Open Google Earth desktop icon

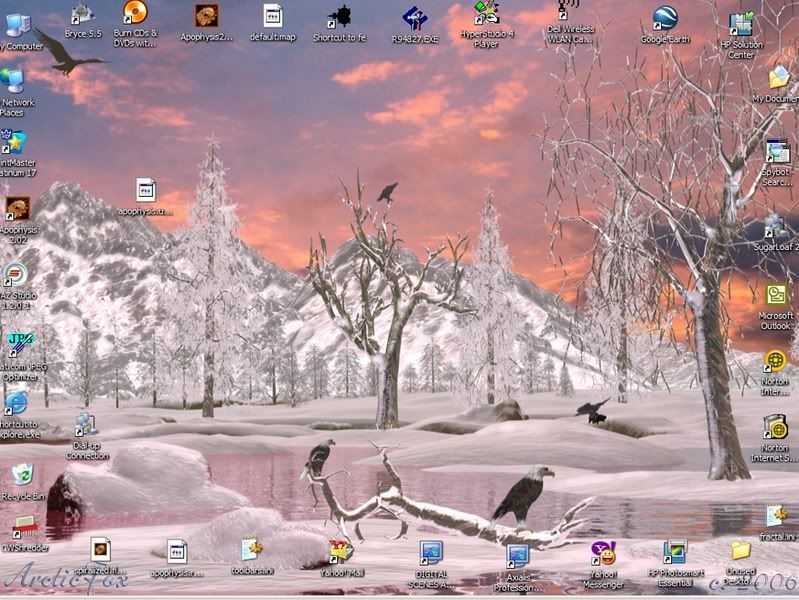tap(665, 18)
